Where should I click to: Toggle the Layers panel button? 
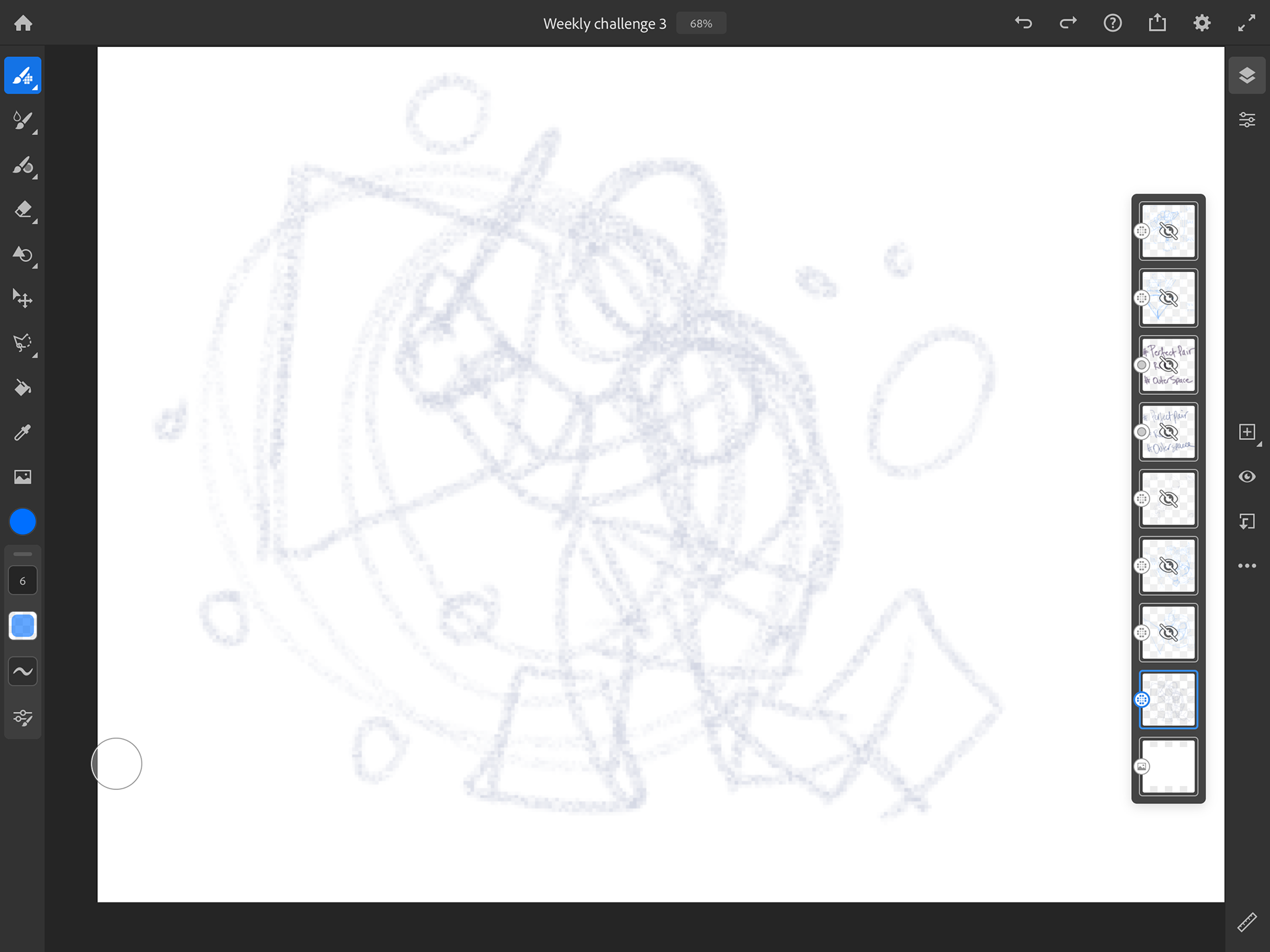[x=1247, y=75]
